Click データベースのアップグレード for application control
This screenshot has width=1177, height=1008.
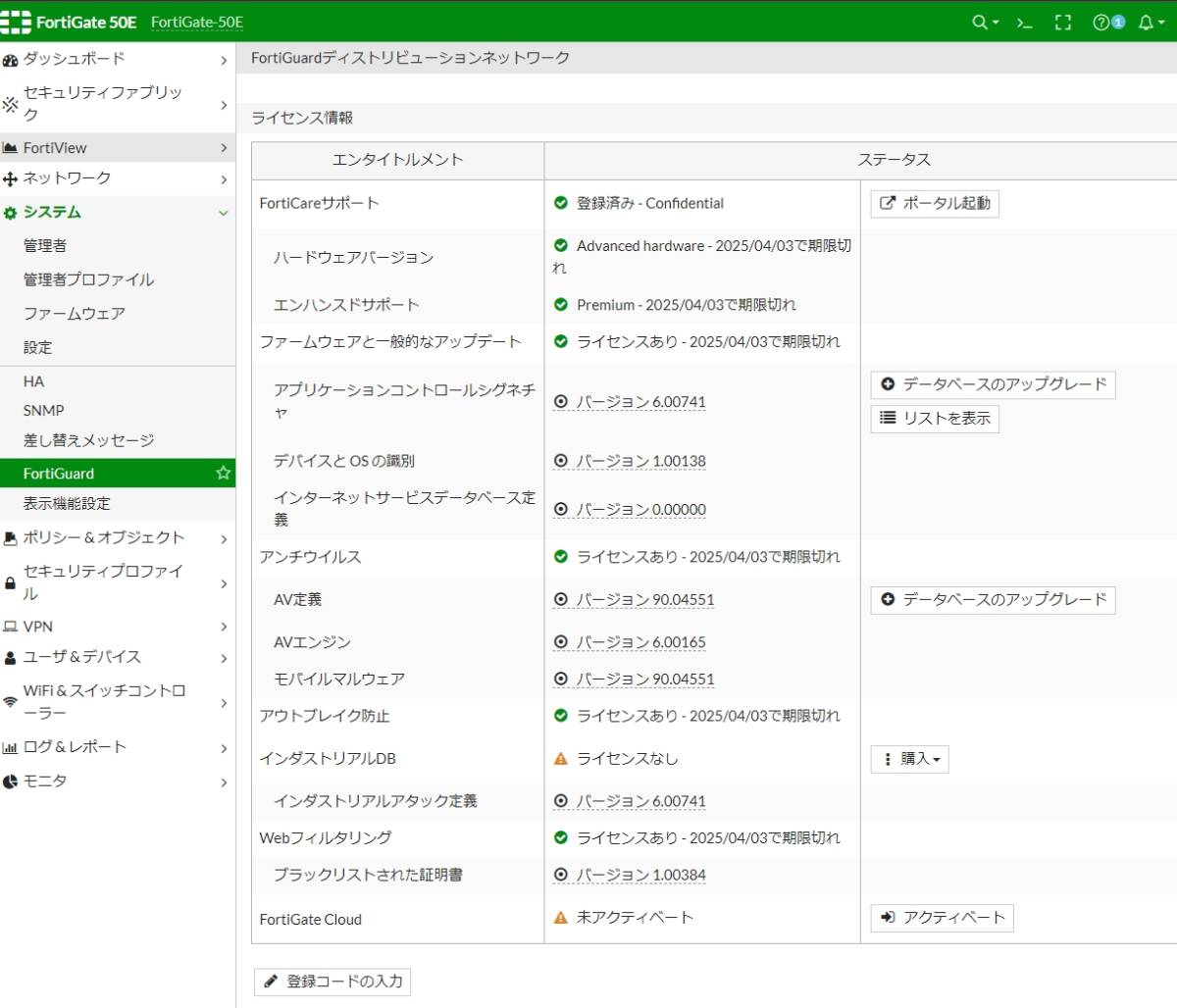tap(993, 384)
